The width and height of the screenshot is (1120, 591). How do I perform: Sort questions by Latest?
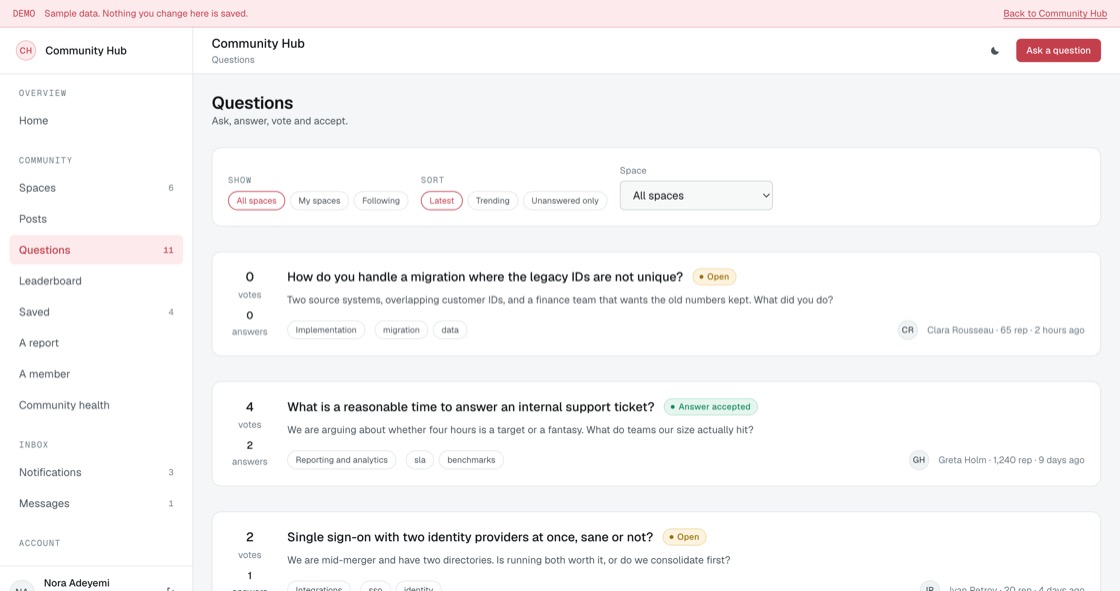[441, 201]
